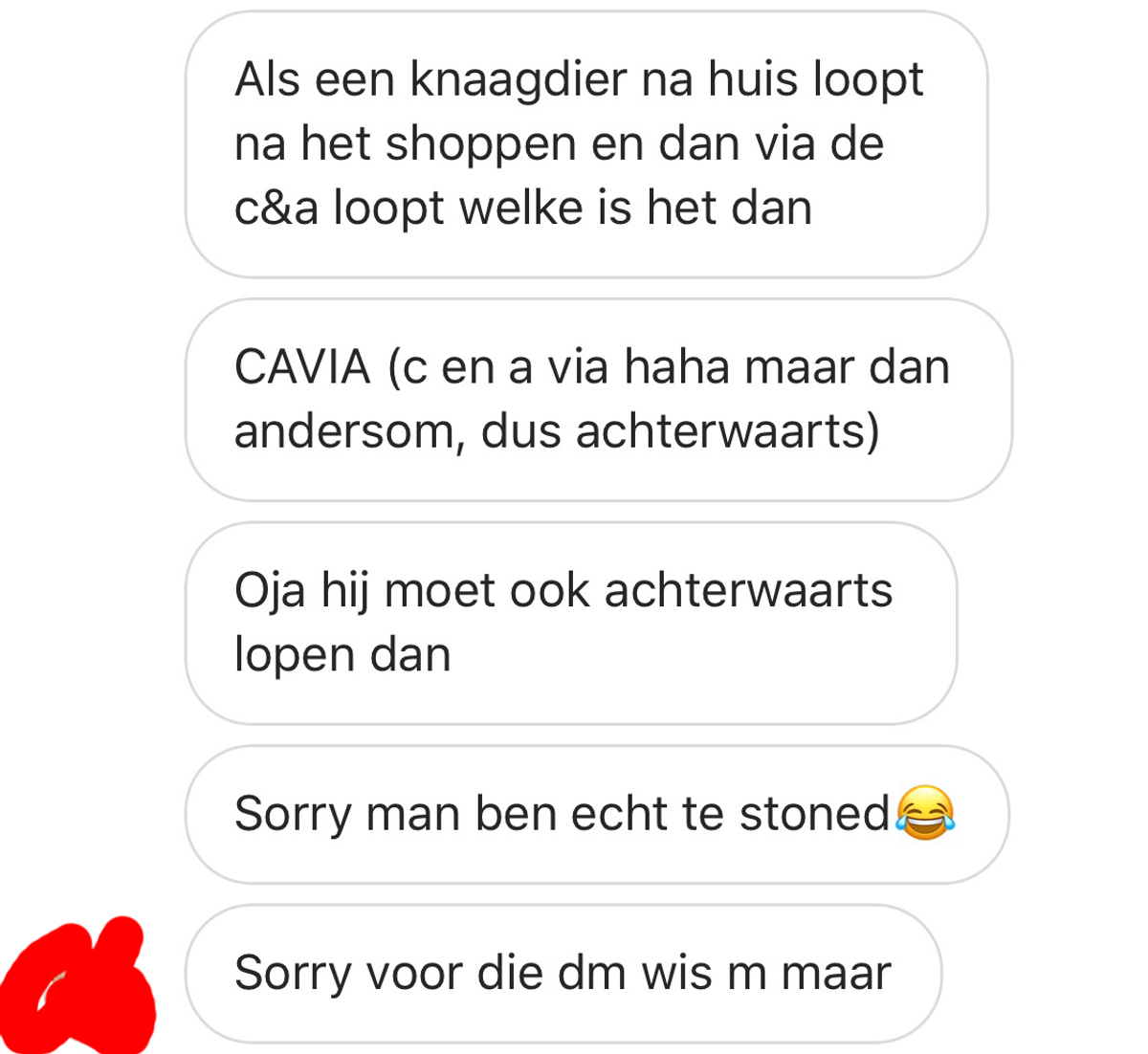
Task: Click the 'Oja hij moet ook achterwaarts' message
Action: pyautogui.click(x=571, y=623)
